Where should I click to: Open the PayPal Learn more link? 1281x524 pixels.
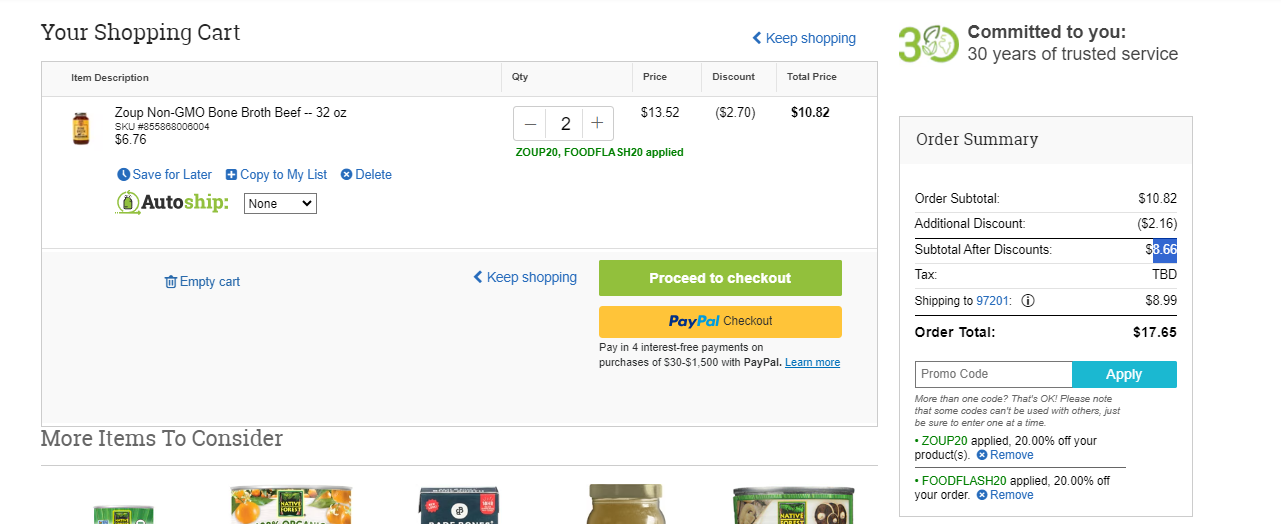click(812, 363)
